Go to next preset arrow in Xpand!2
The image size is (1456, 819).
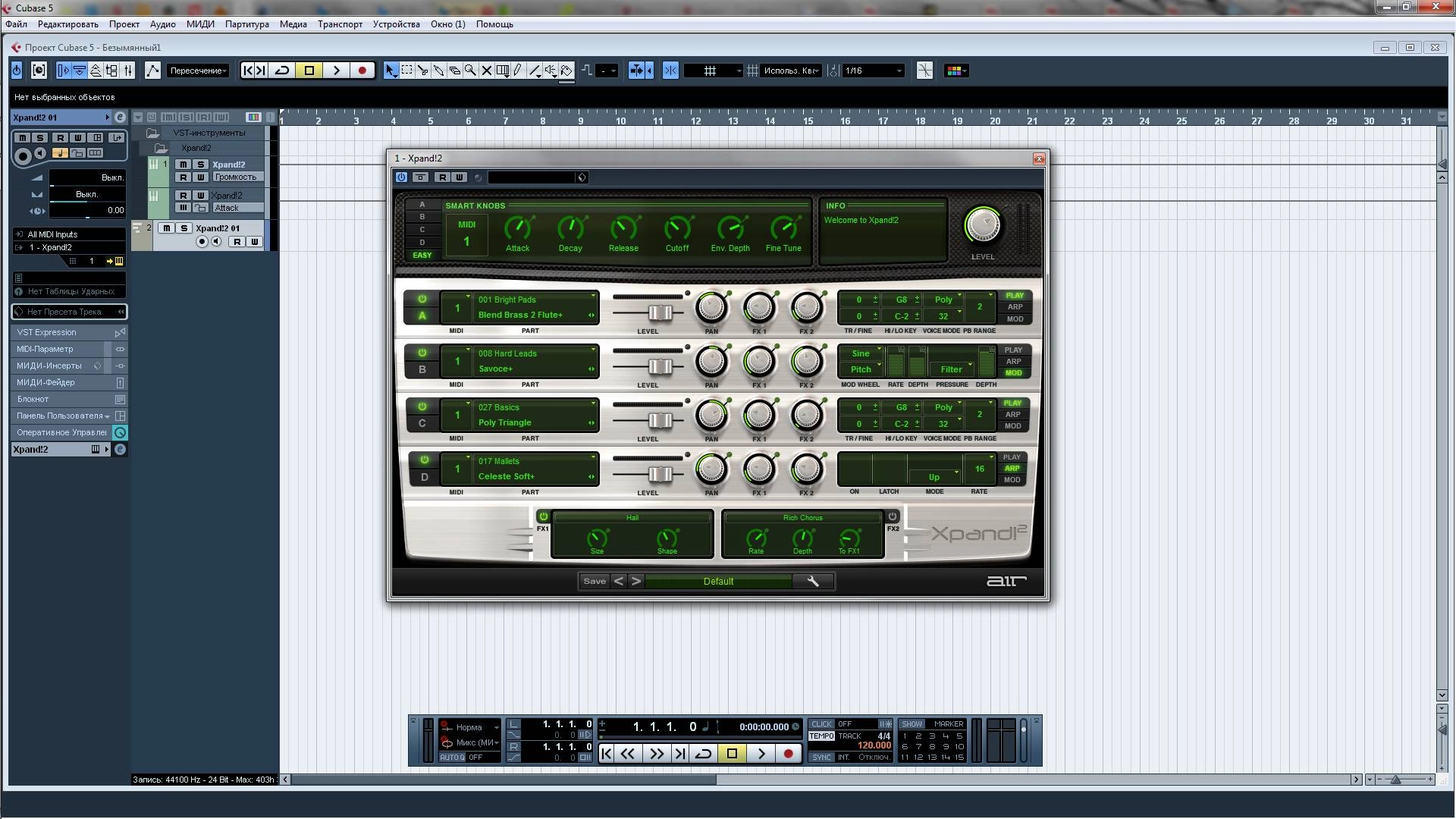pos(636,582)
